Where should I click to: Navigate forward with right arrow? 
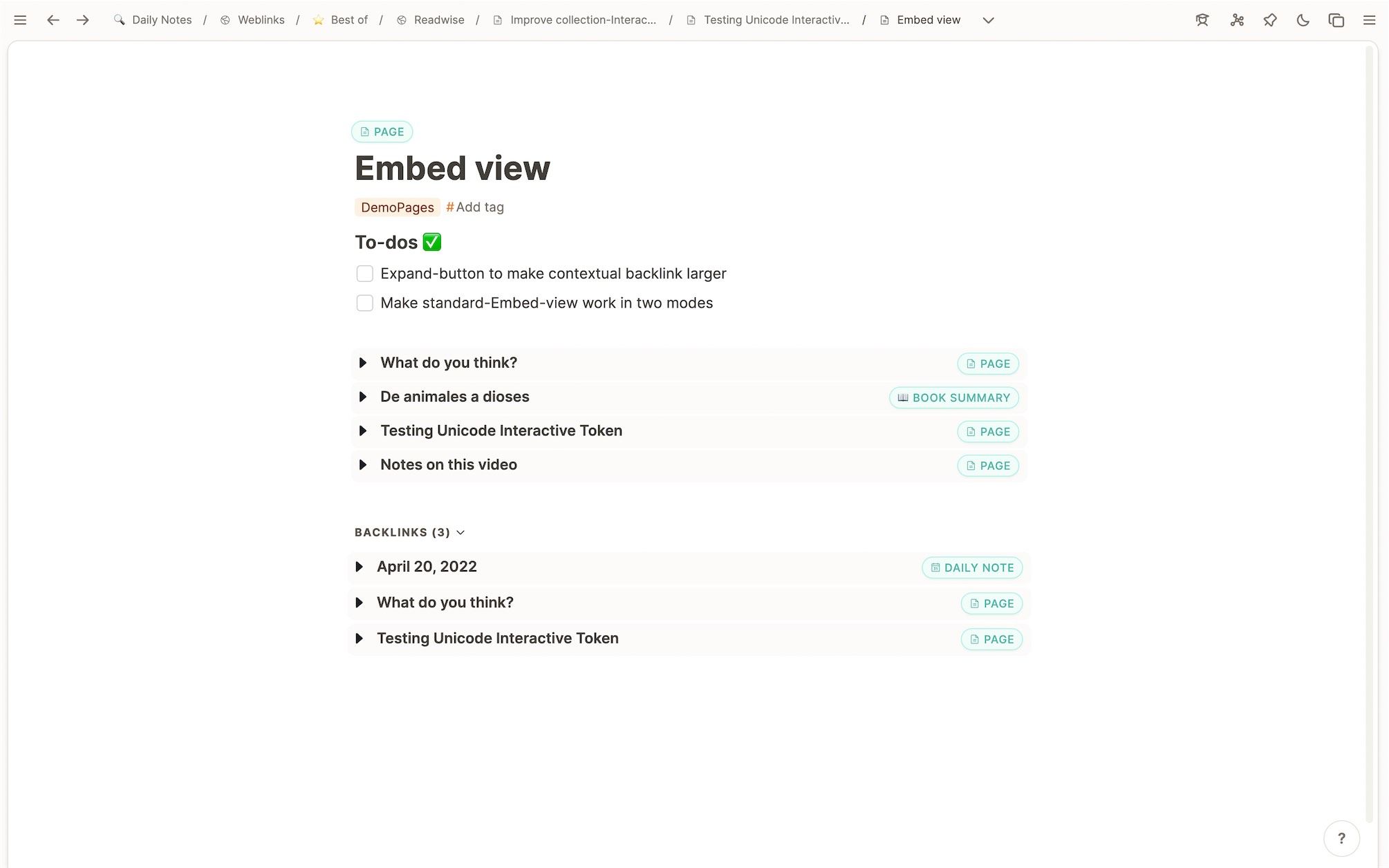point(83,20)
